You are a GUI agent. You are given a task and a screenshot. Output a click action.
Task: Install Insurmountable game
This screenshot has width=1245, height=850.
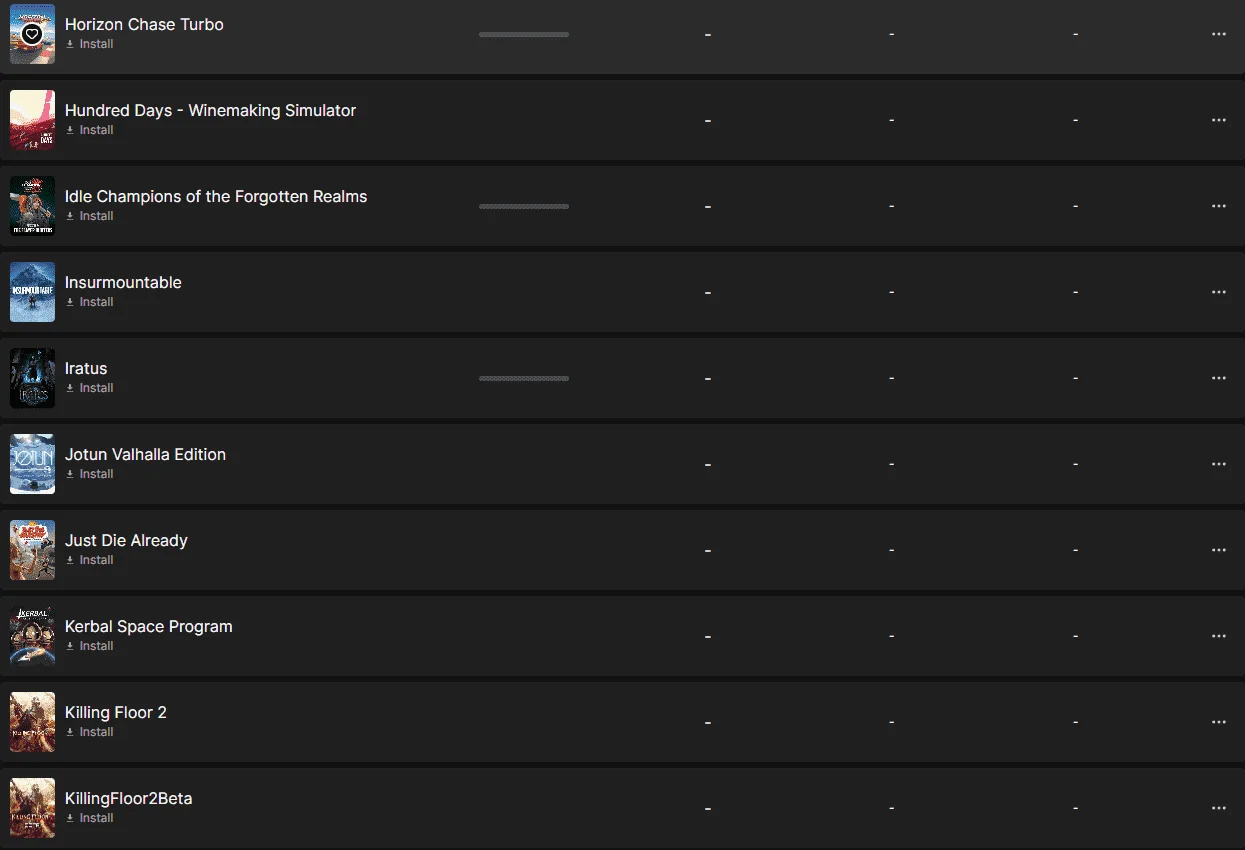[89, 302]
